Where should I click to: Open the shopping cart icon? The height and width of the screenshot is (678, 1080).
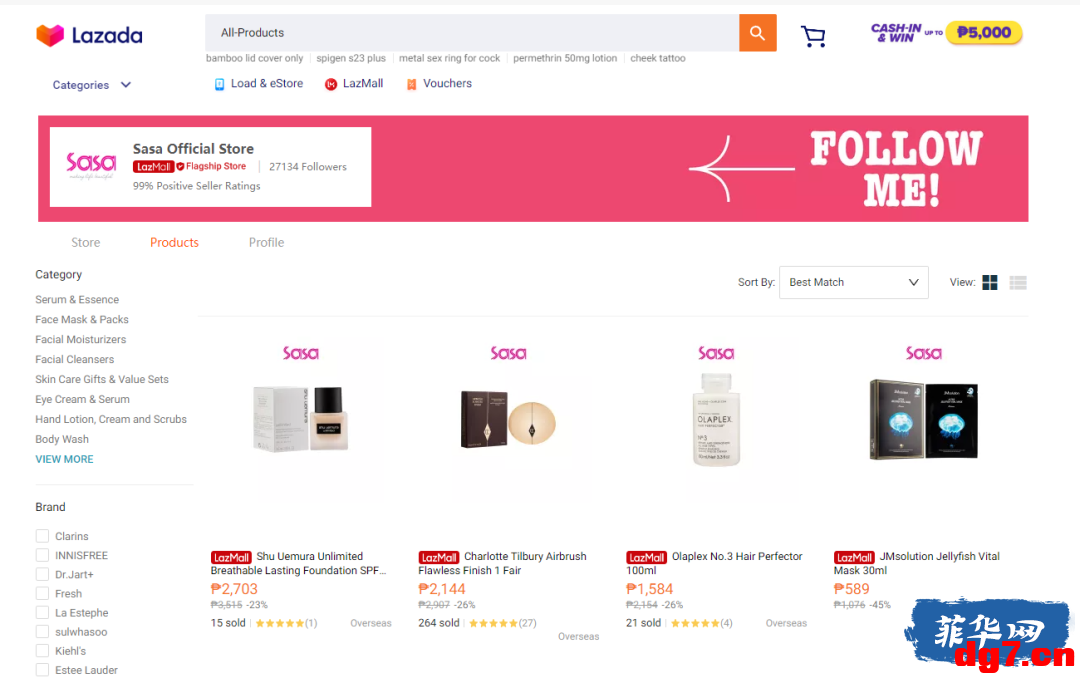[813, 36]
